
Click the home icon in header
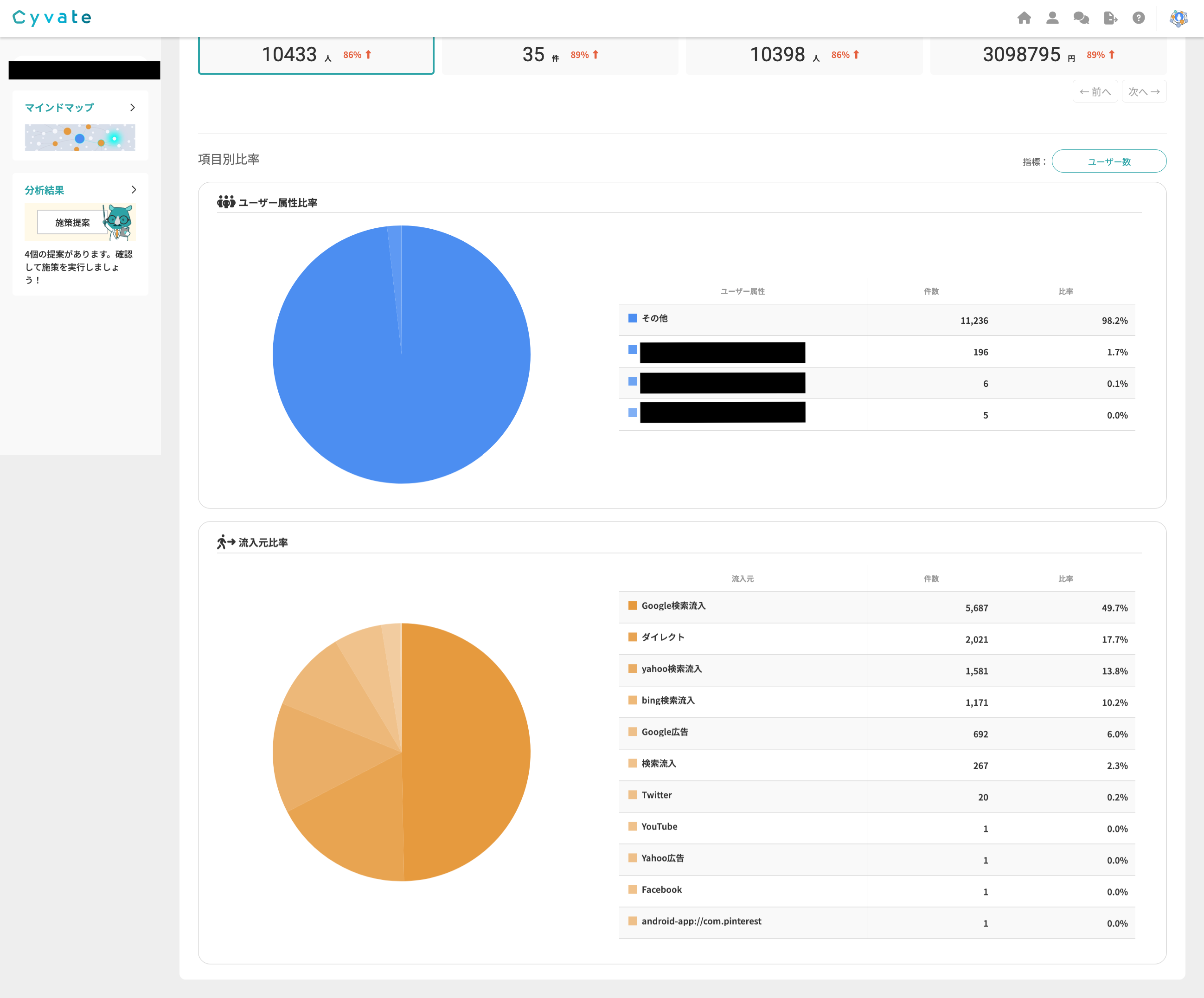1024,18
